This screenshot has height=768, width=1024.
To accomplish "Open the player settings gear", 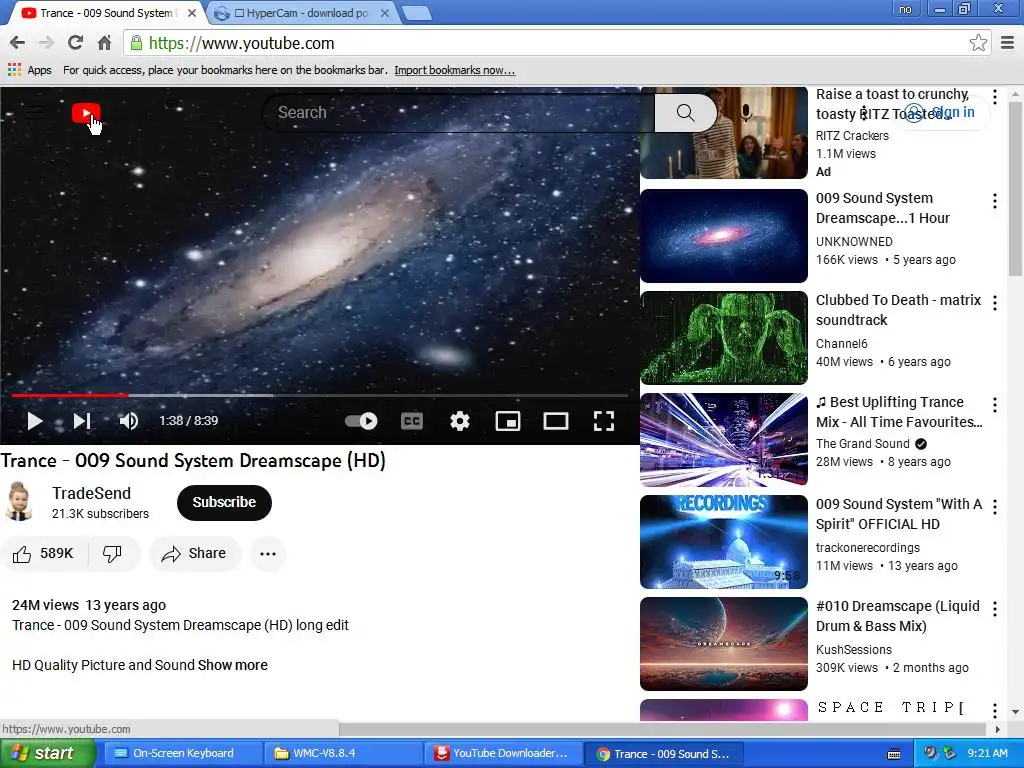I will [x=460, y=421].
